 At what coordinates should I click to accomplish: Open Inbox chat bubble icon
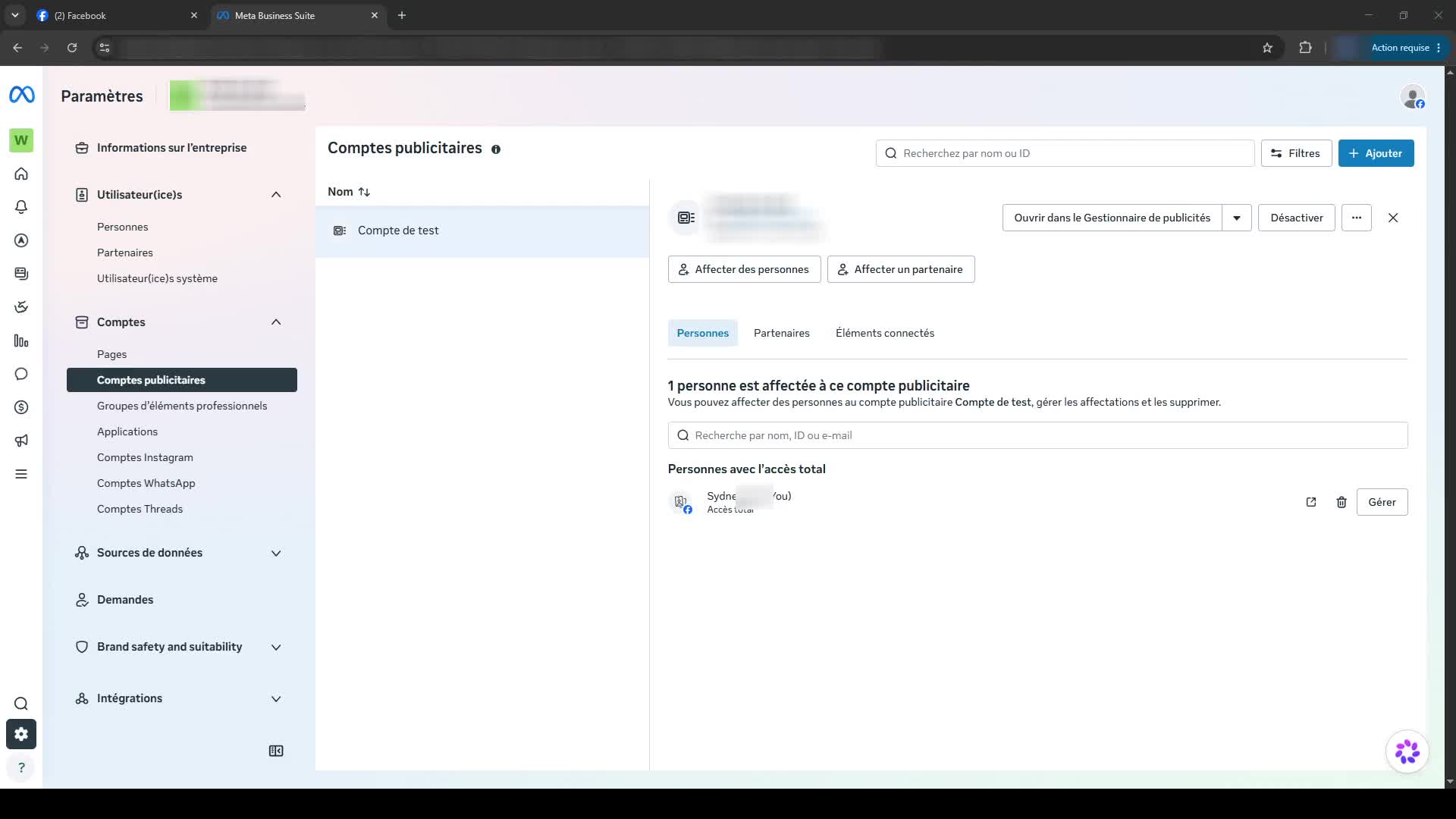(x=21, y=374)
